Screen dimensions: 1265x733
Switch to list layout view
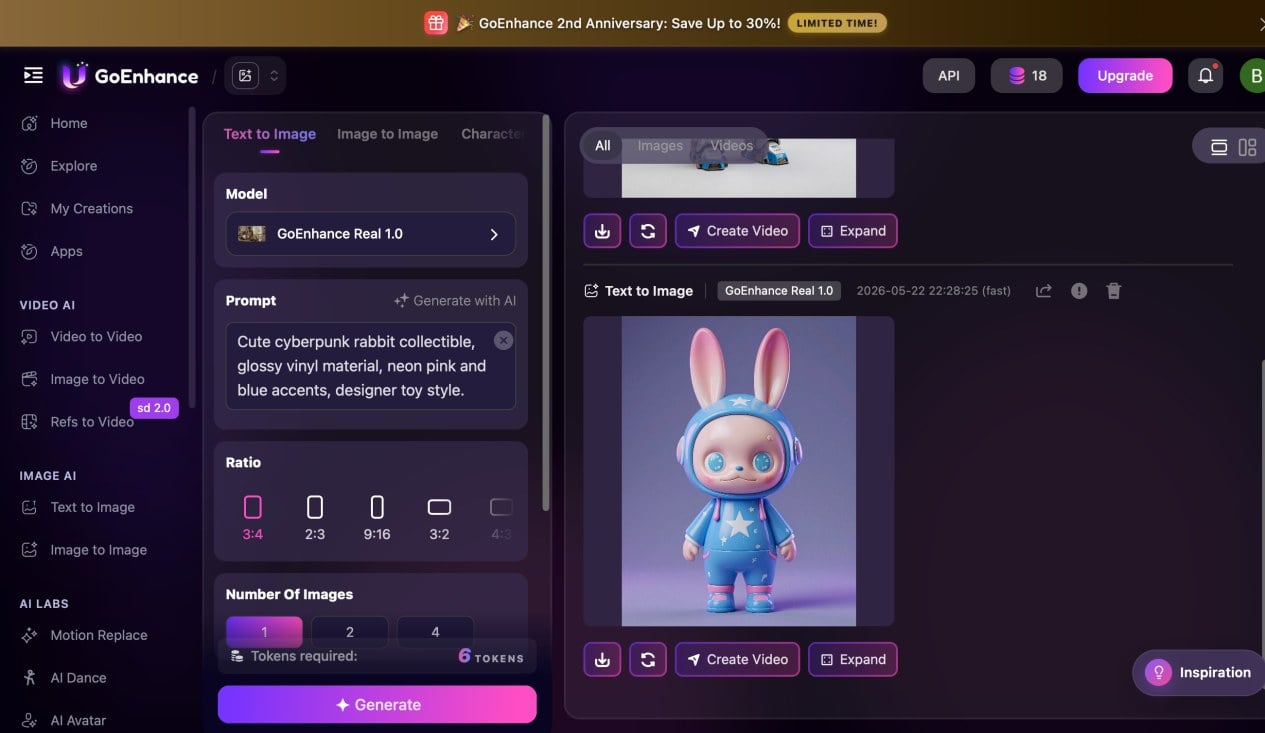(x=1219, y=147)
